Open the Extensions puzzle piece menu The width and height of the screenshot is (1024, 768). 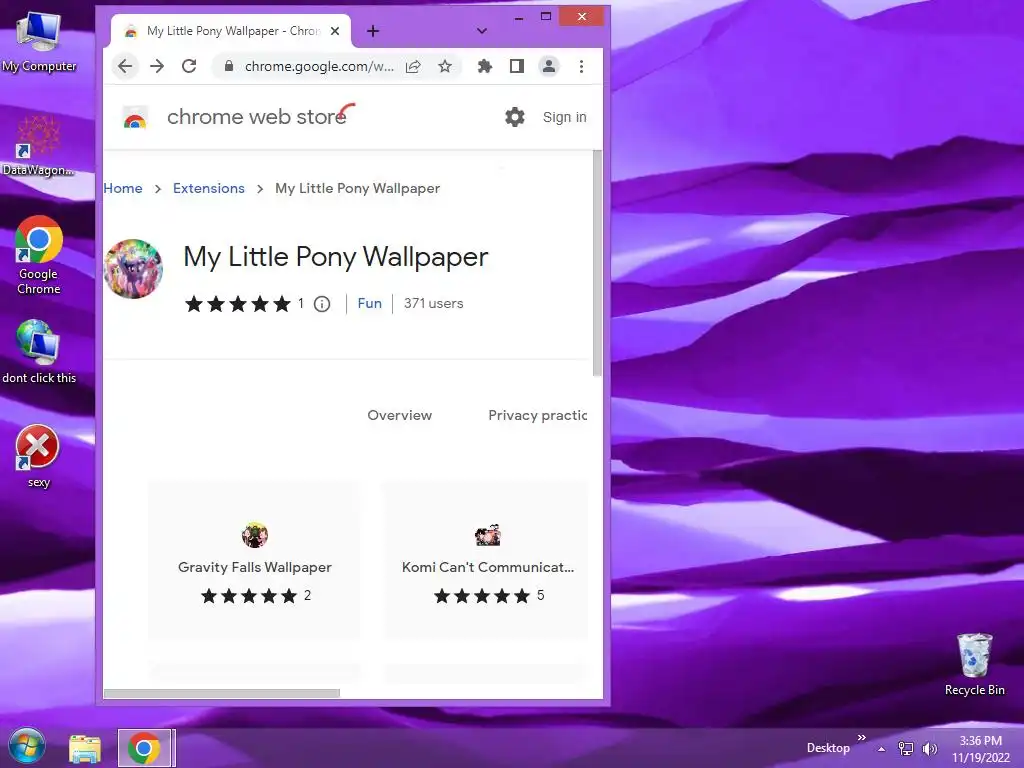(x=485, y=66)
